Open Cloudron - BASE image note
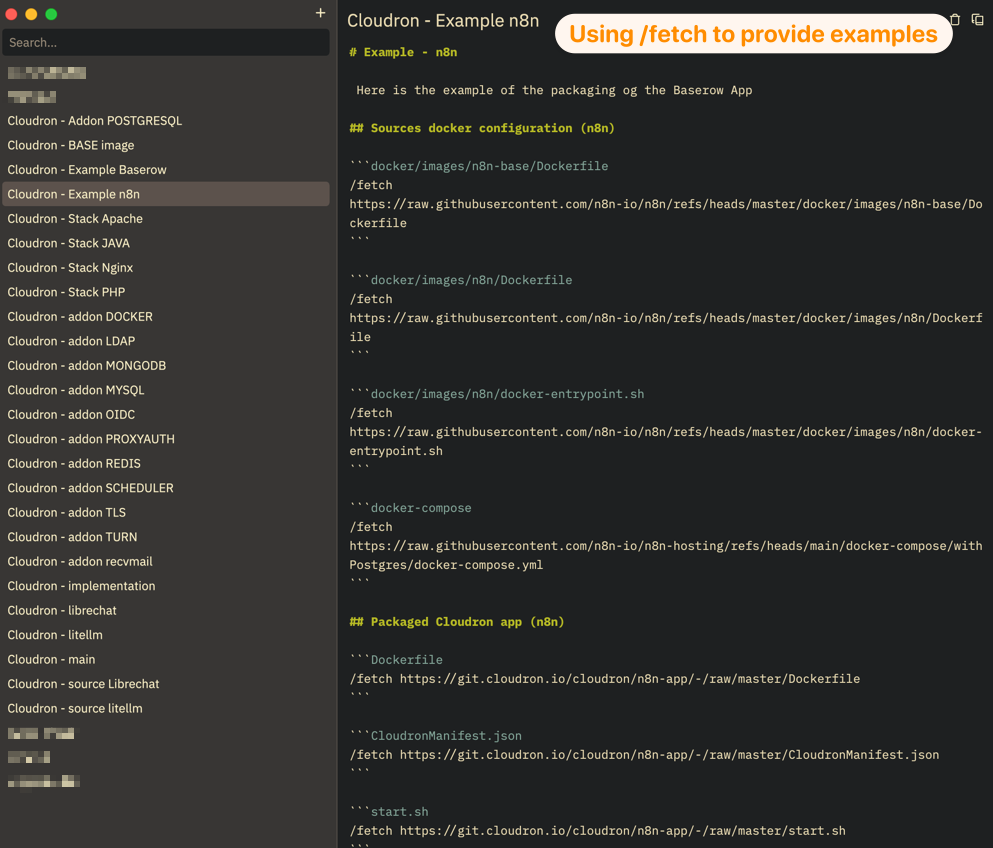The width and height of the screenshot is (993, 848). click(166, 145)
